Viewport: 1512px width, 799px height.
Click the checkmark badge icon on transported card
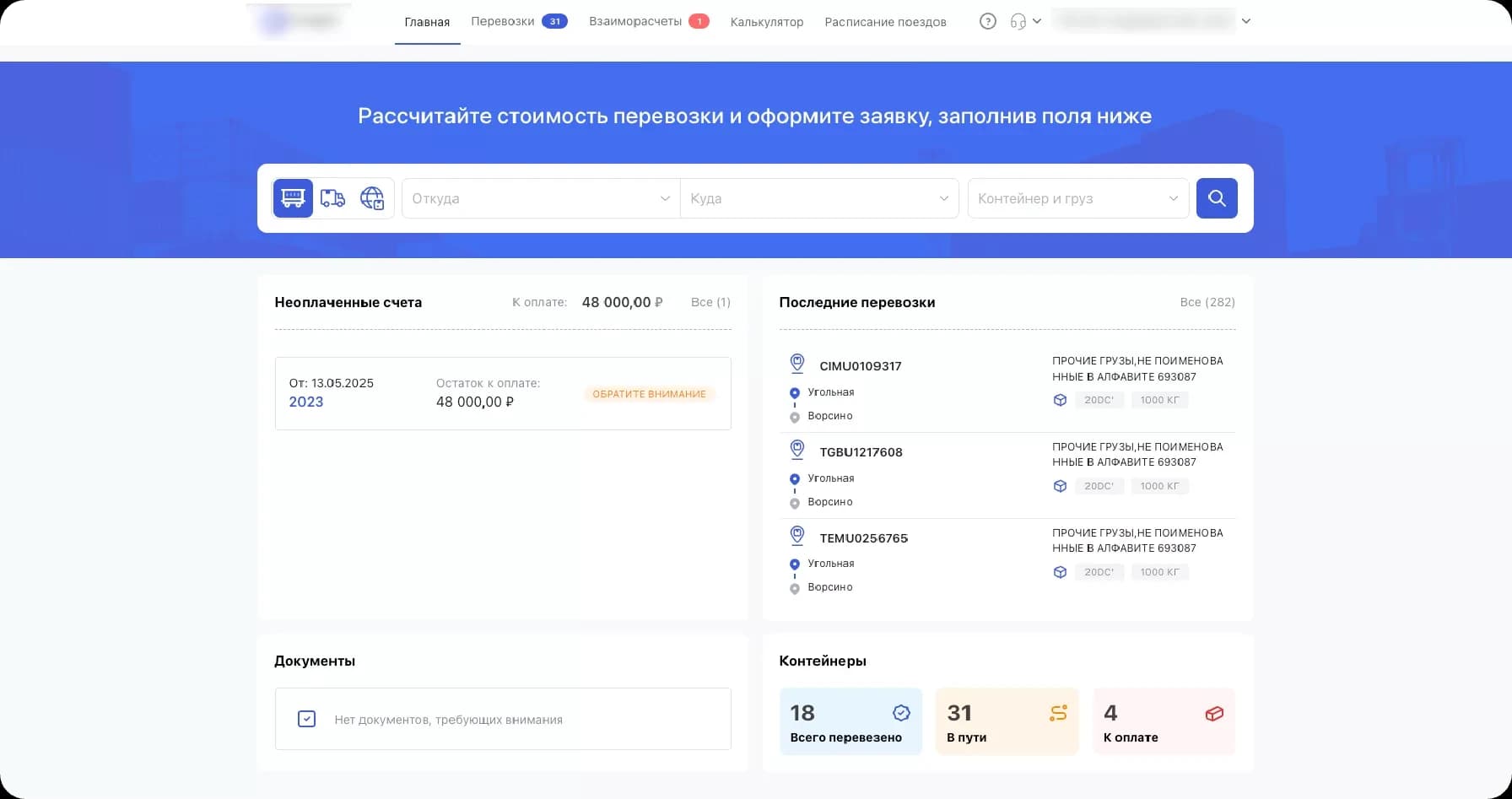point(901,713)
